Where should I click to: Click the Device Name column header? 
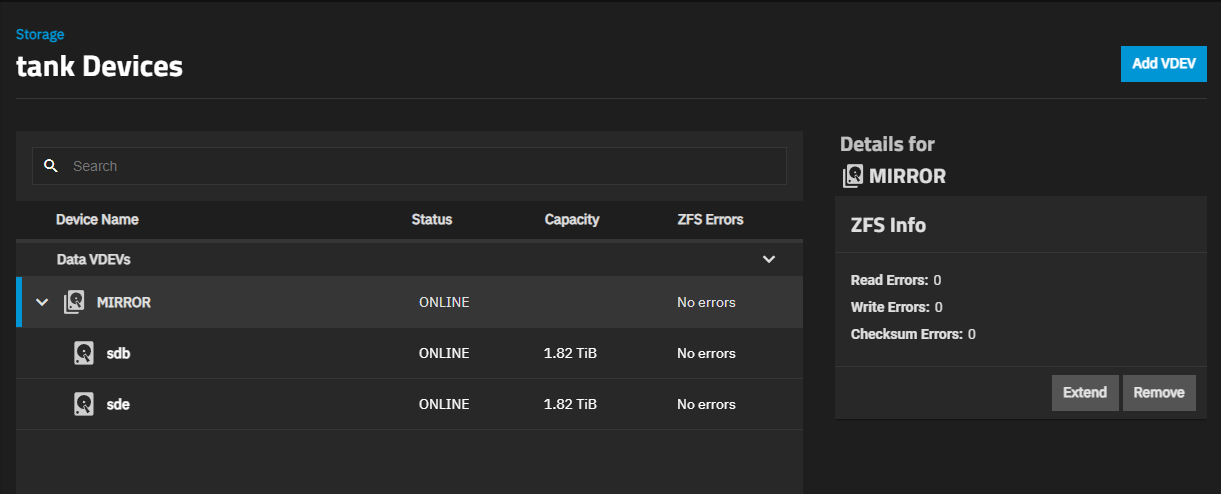click(x=97, y=219)
